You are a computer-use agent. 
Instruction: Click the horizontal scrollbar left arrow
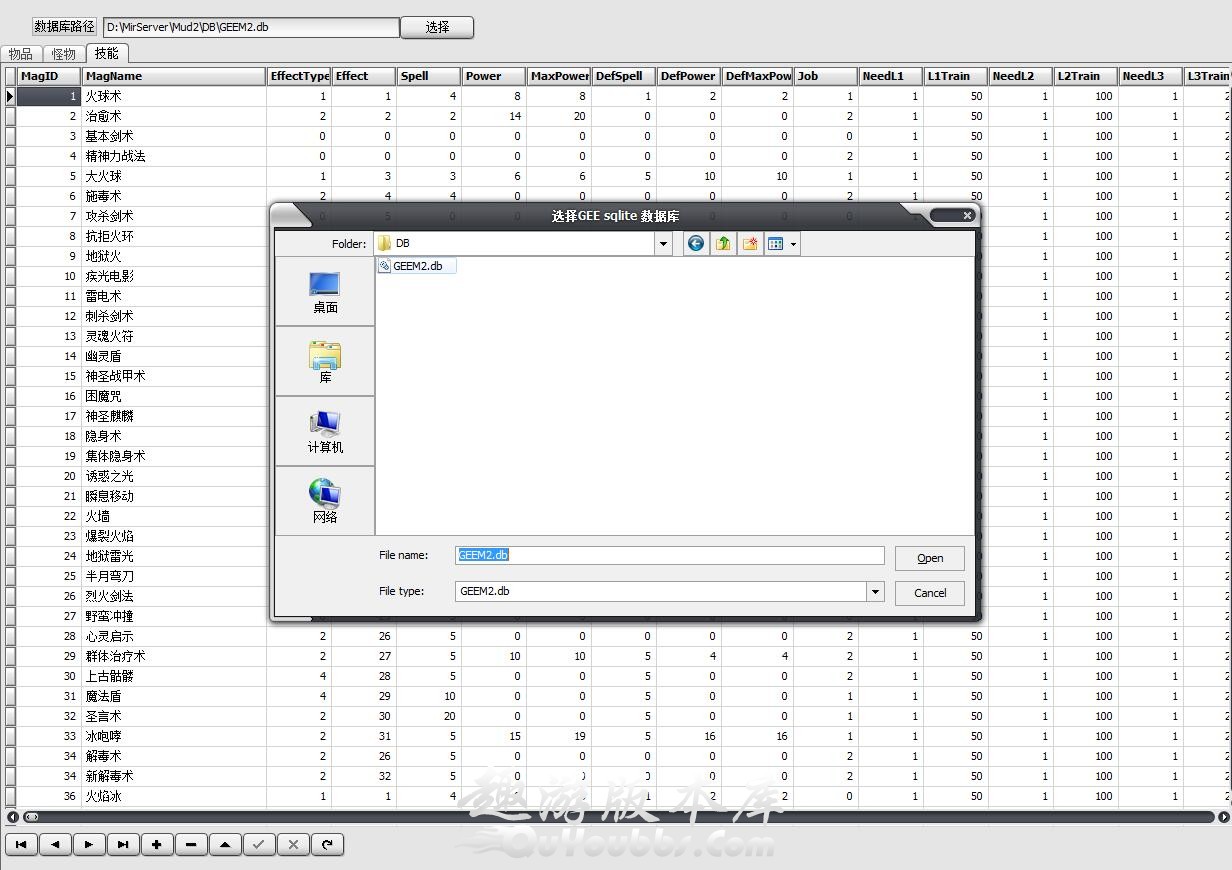click(x=12, y=817)
